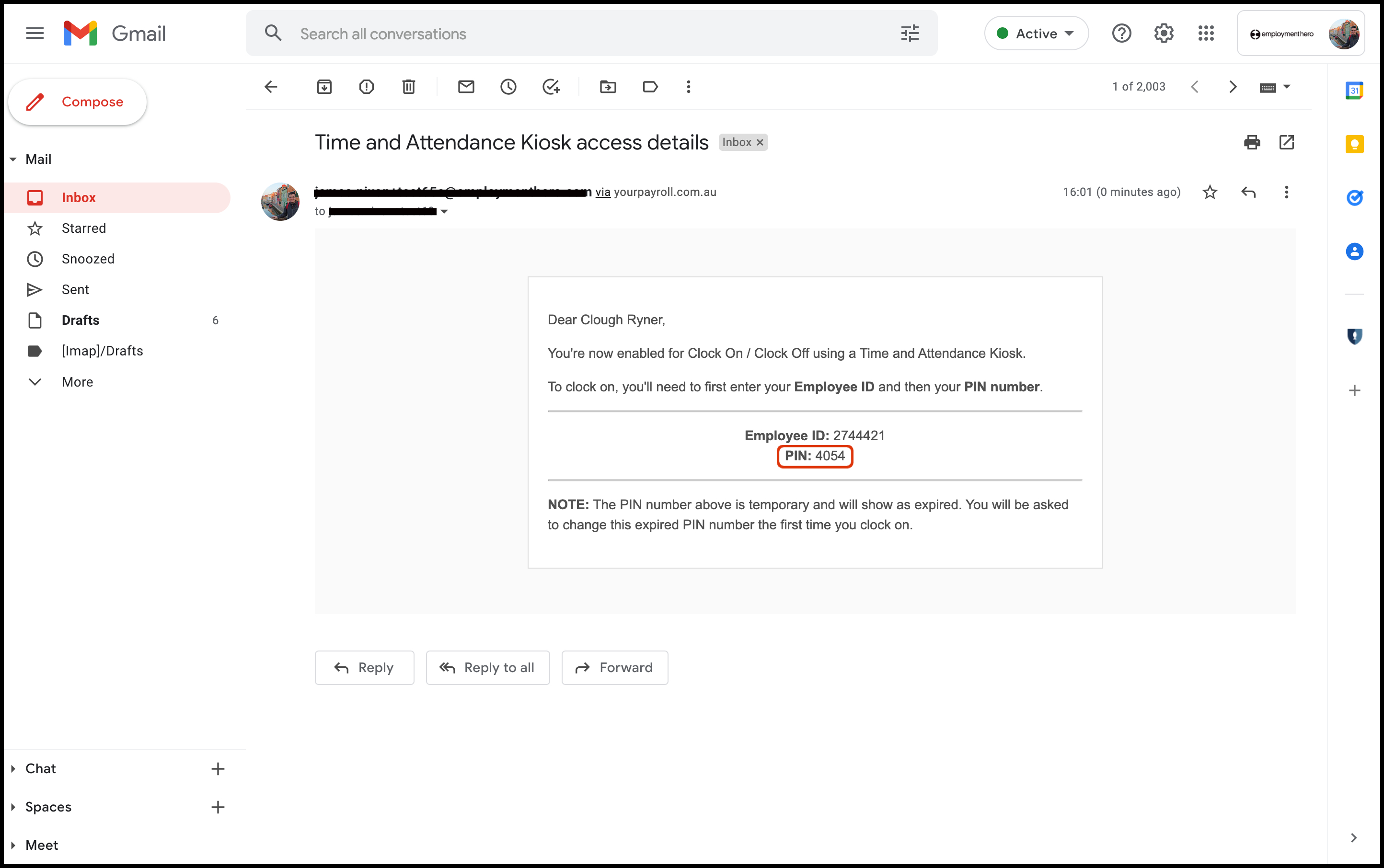The image size is (1384, 868).
Task: Toggle the main menu hamburger button
Action: pyautogui.click(x=35, y=34)
